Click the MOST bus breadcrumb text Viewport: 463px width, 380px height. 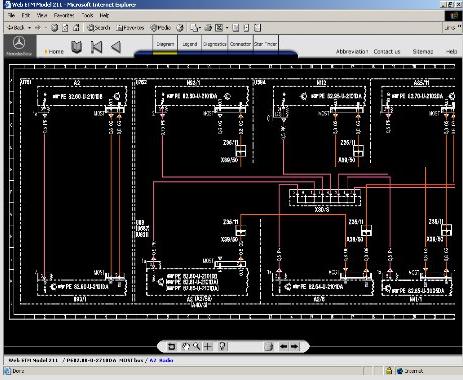pos(131,360)
